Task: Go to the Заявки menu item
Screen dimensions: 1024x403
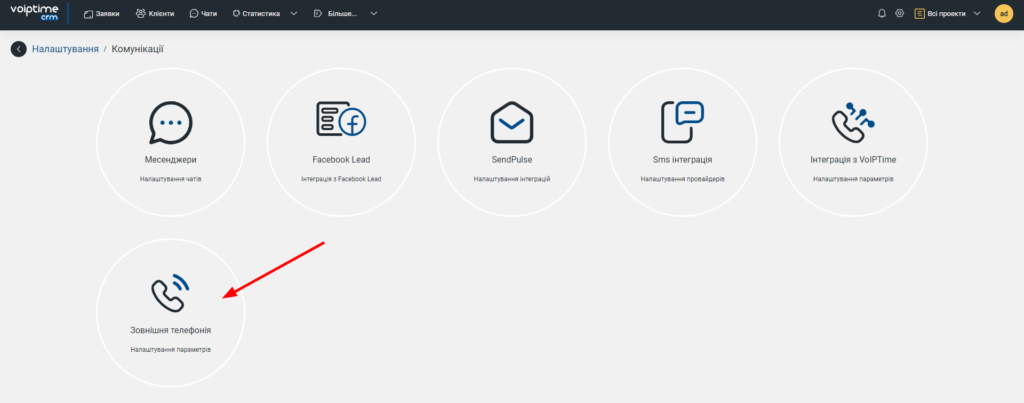Action: (103, 14)
